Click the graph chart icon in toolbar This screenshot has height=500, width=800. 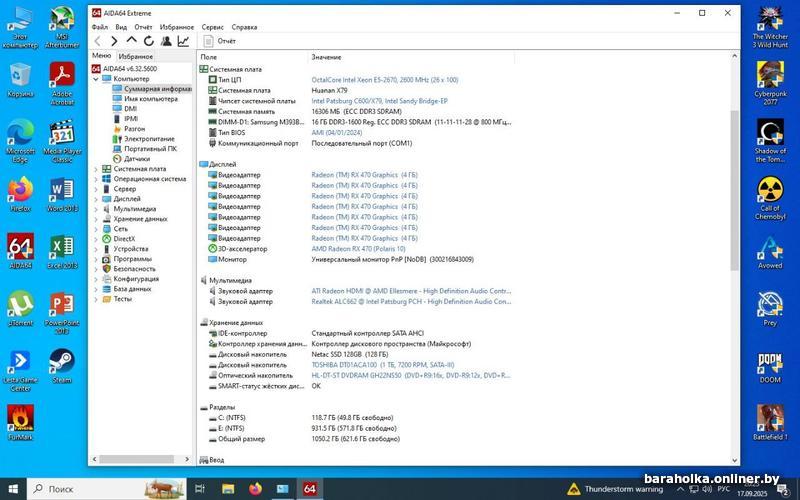[x=183, y=41]
